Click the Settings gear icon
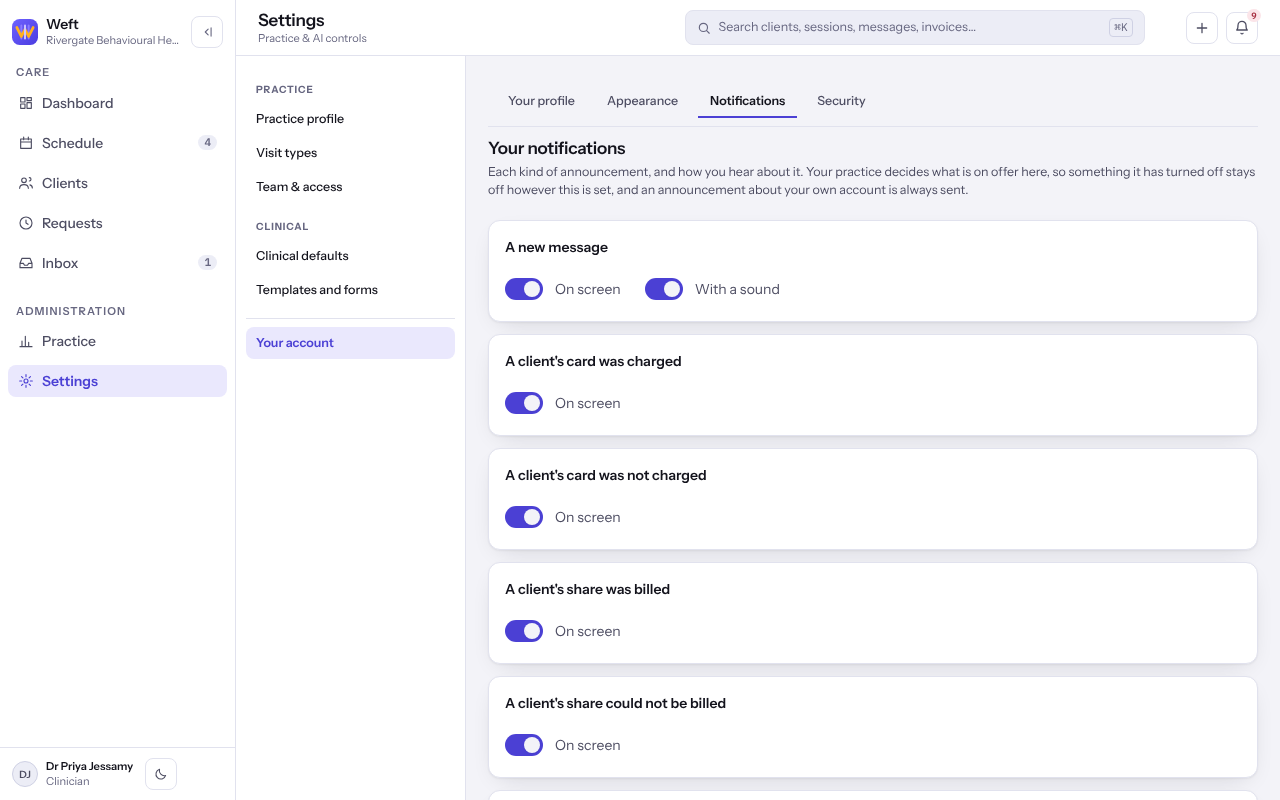1280x800 pixels. click(x=26, y=381)
